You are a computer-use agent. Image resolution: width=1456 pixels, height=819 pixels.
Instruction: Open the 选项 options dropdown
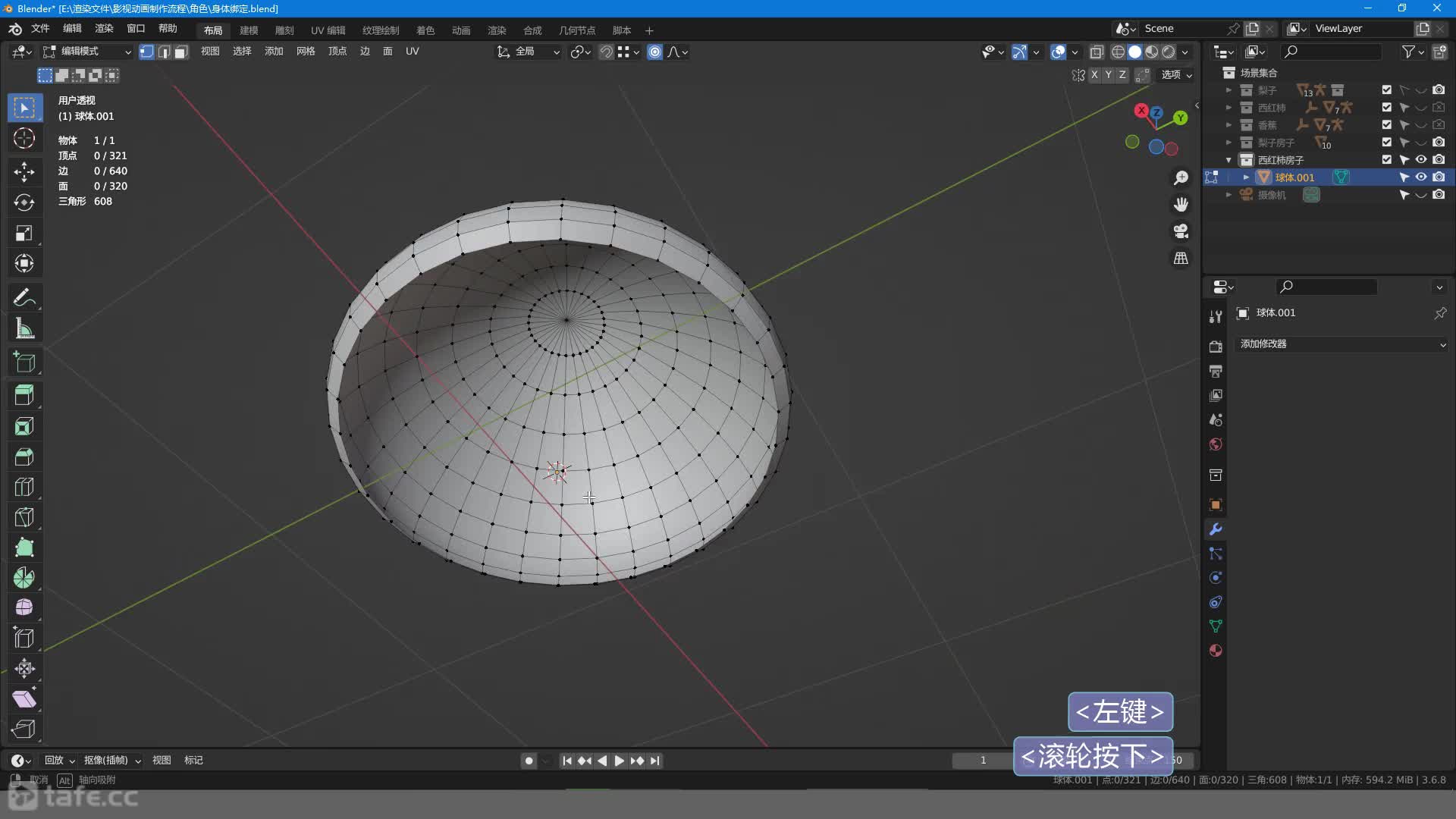(x=1177, y=74)
